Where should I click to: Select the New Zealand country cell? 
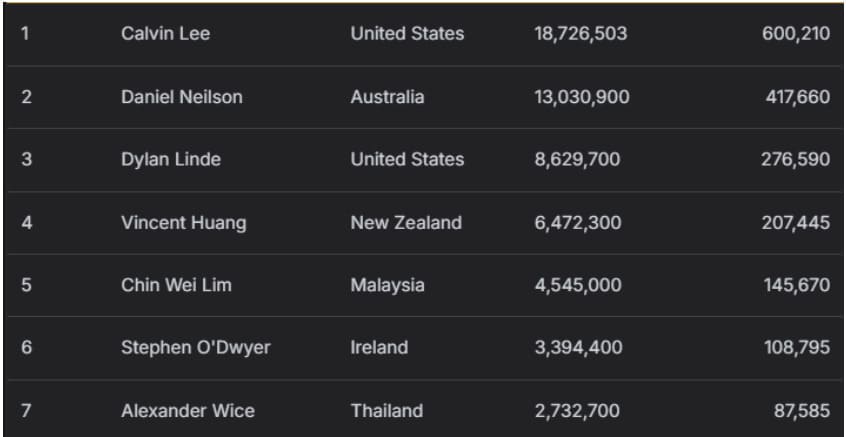(406, 223)
